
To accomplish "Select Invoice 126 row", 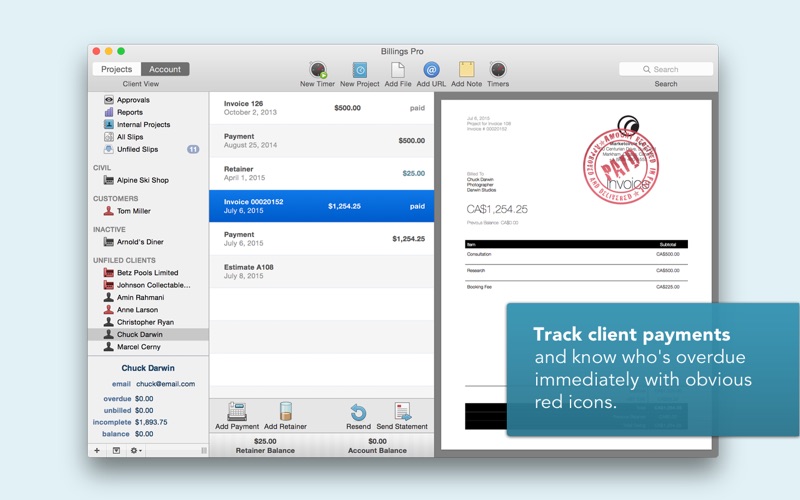I will pyautogui.click(x=321, y=108).
